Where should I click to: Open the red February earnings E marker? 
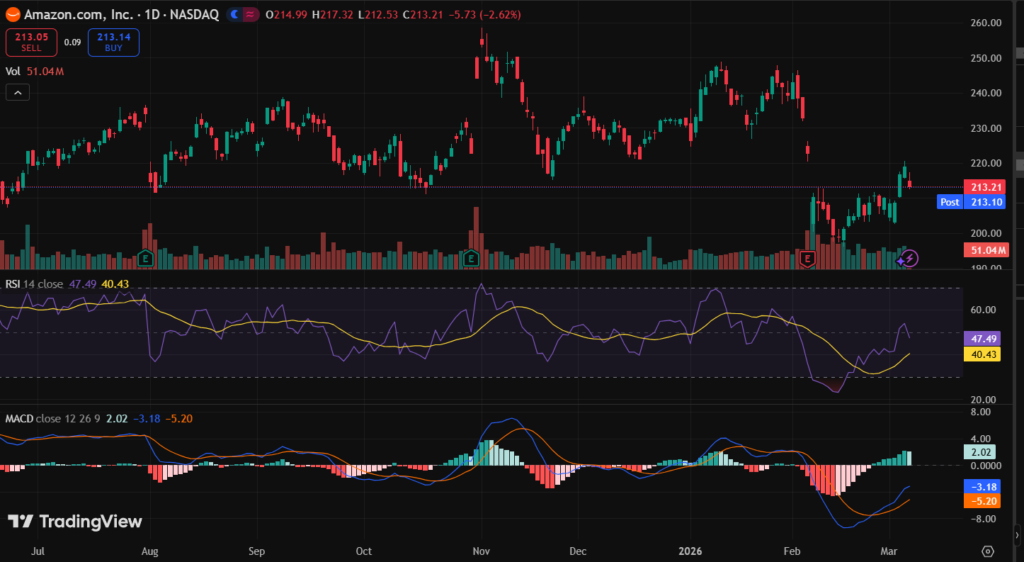click(x=809, y=258)
